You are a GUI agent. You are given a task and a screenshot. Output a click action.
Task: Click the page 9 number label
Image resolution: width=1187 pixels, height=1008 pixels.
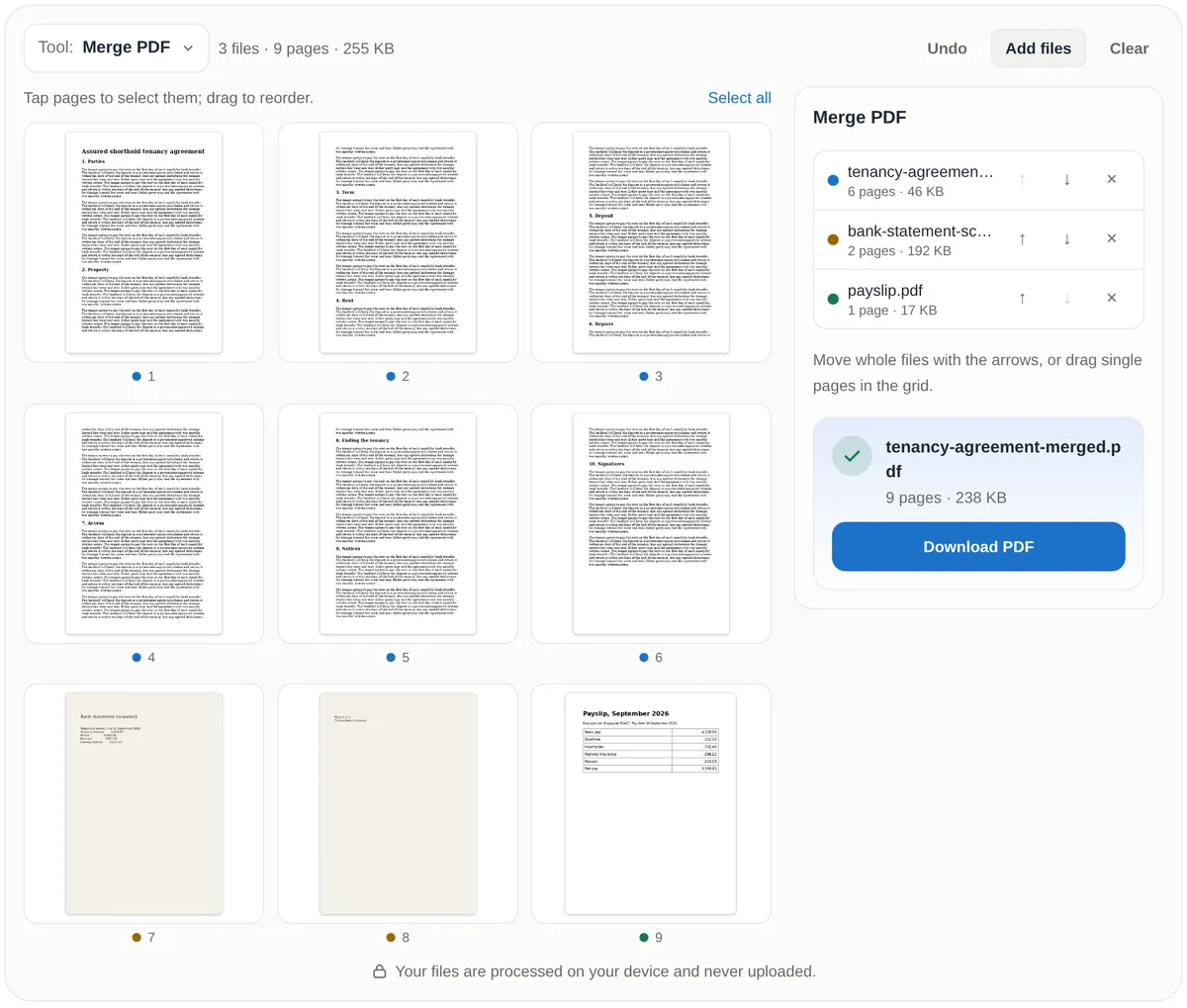[x=659, y=938]
